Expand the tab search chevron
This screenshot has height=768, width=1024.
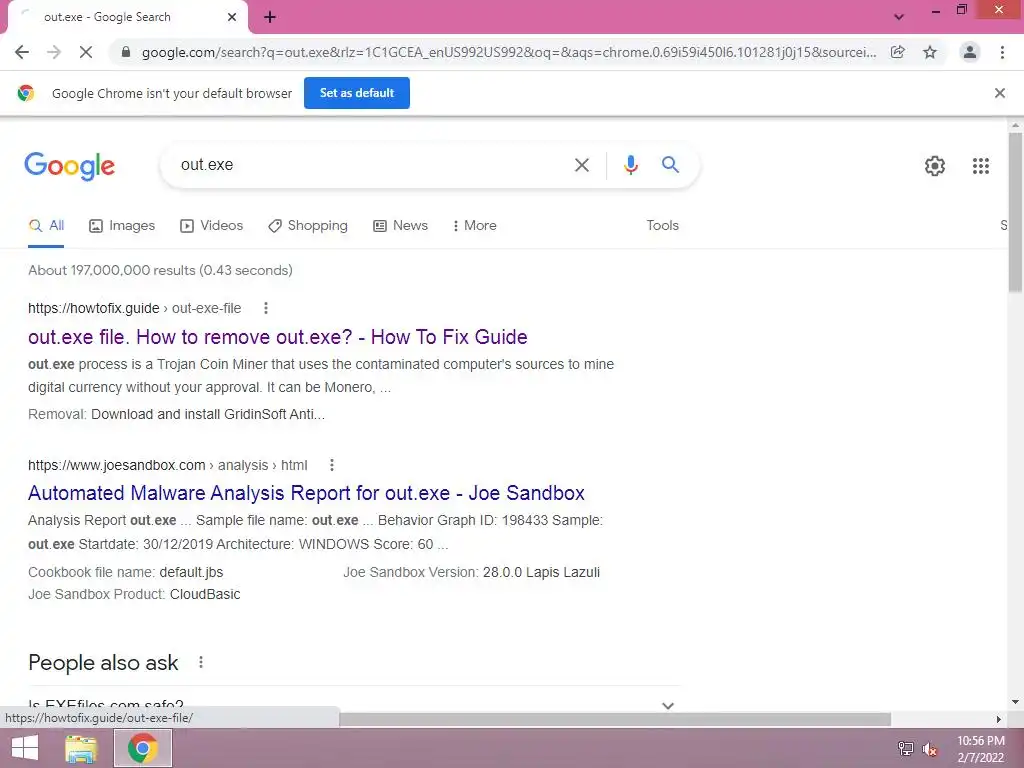tap(899, 17)
